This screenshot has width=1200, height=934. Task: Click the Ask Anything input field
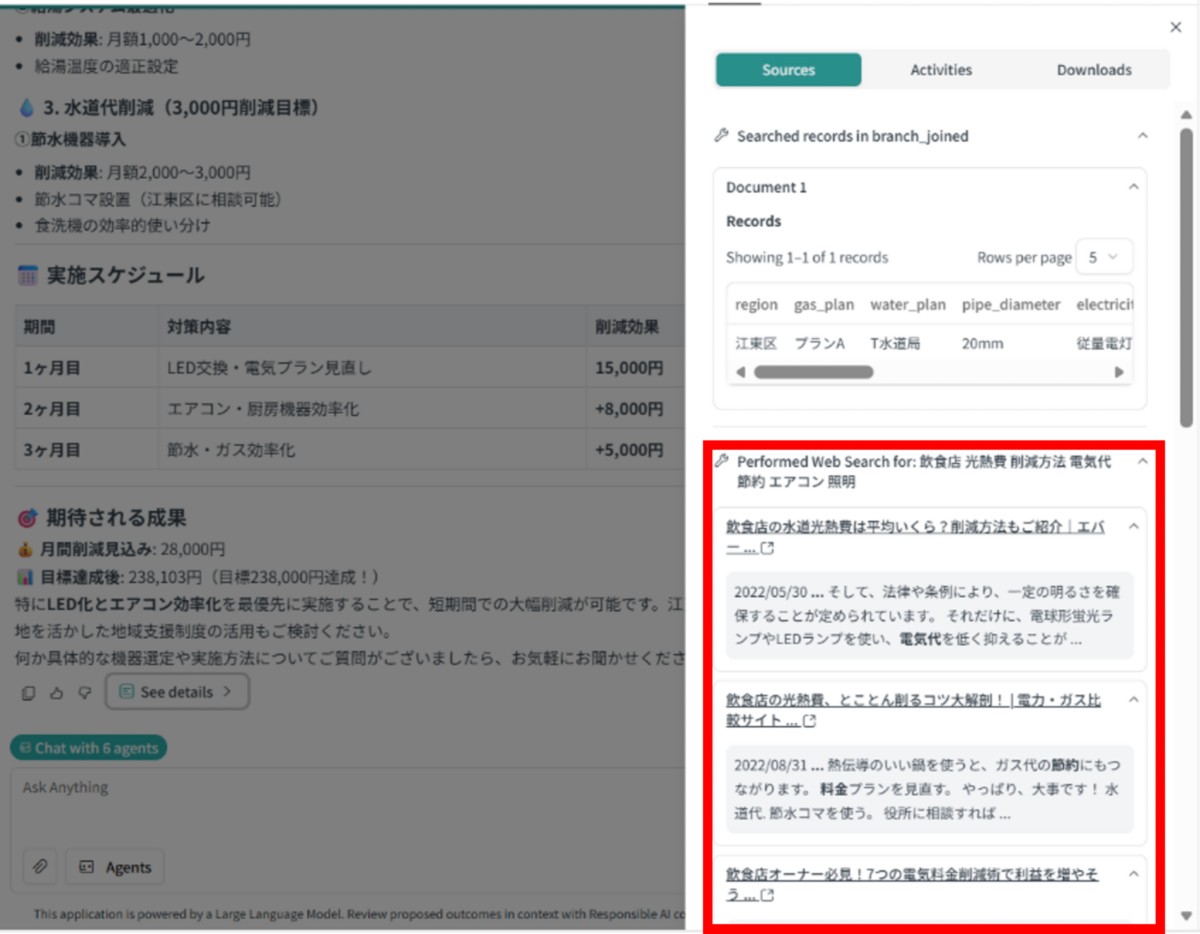click(300, 790)
